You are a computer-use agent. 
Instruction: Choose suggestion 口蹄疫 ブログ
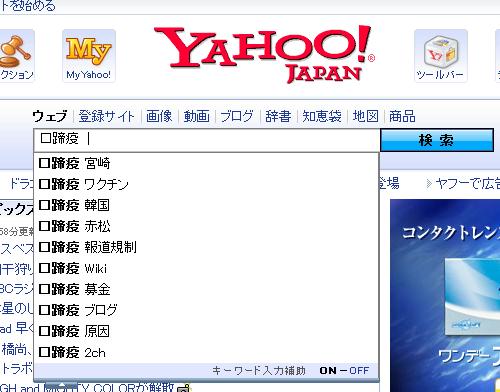(206, 310)
